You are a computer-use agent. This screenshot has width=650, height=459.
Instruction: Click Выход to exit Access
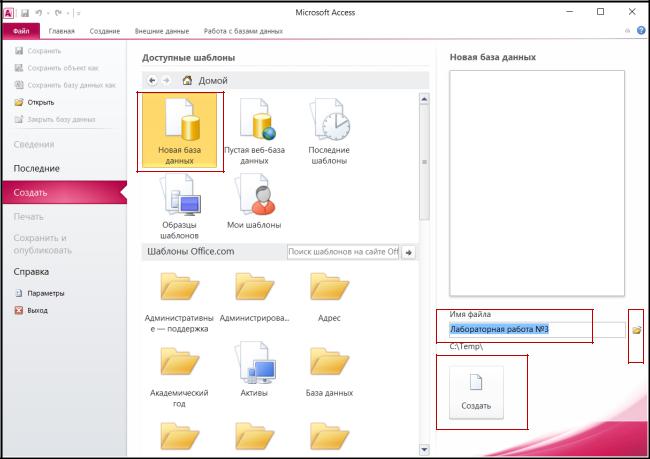(x=32, y=310)
